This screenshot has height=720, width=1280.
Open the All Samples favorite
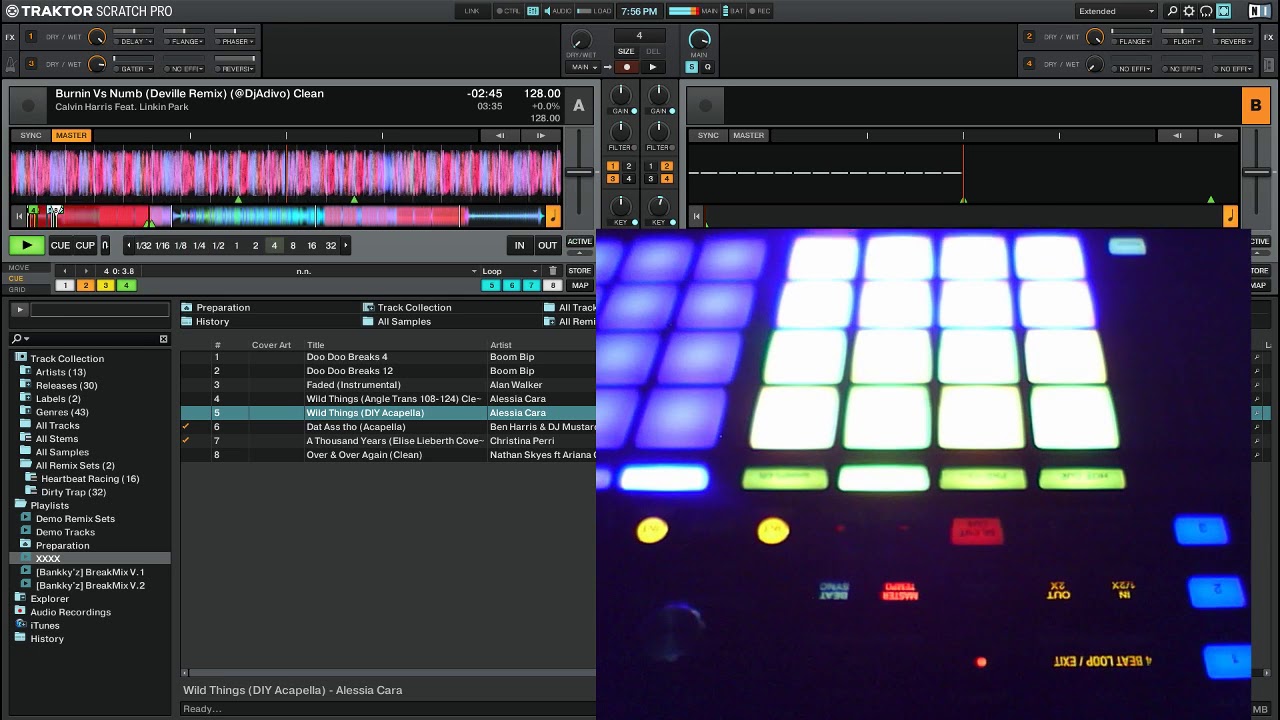[396, 321]
